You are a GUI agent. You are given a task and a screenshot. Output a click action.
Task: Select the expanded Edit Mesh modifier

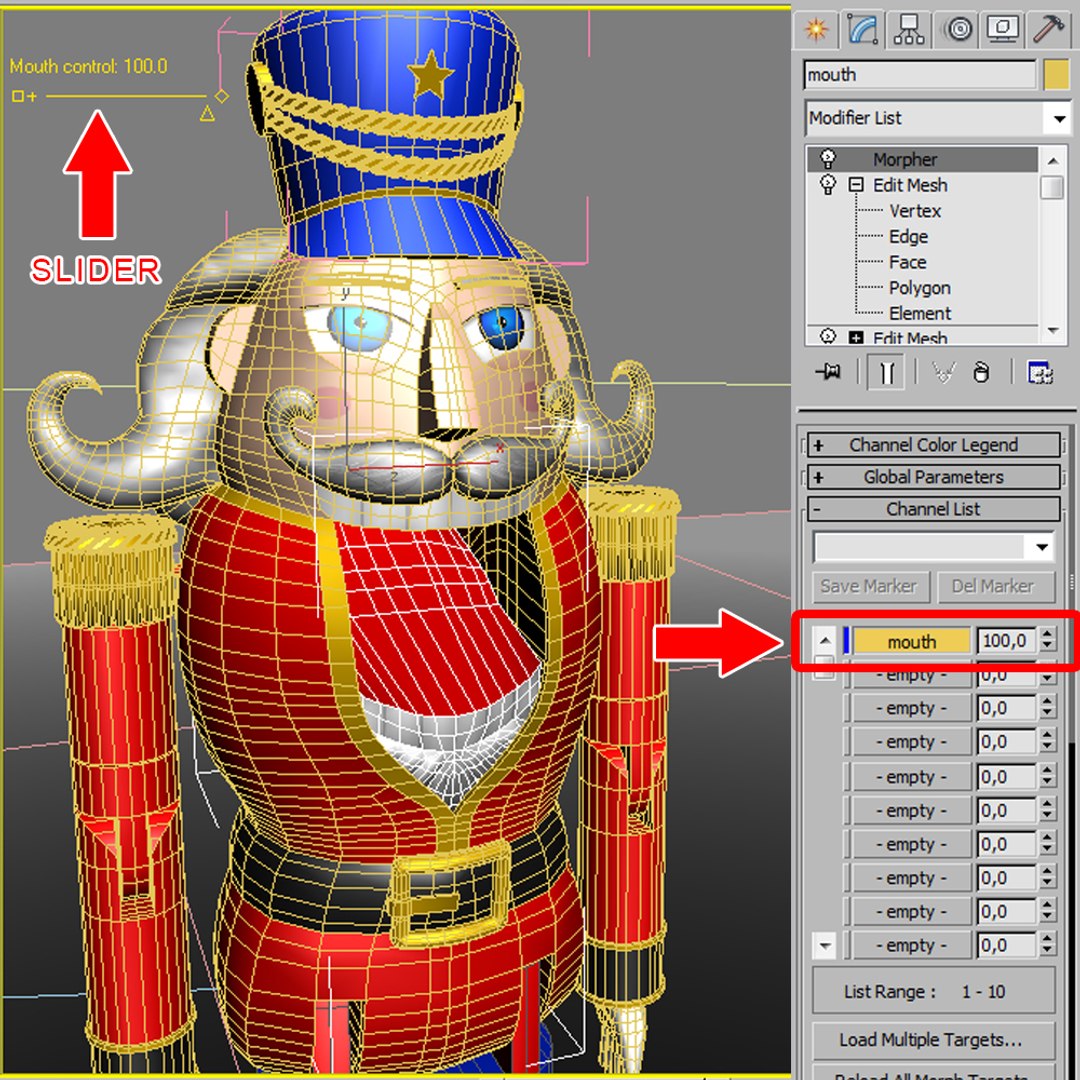(911, 185)
